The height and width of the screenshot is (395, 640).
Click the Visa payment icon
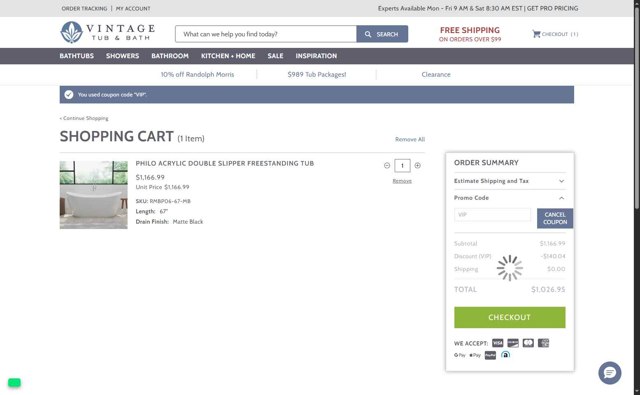498,343
